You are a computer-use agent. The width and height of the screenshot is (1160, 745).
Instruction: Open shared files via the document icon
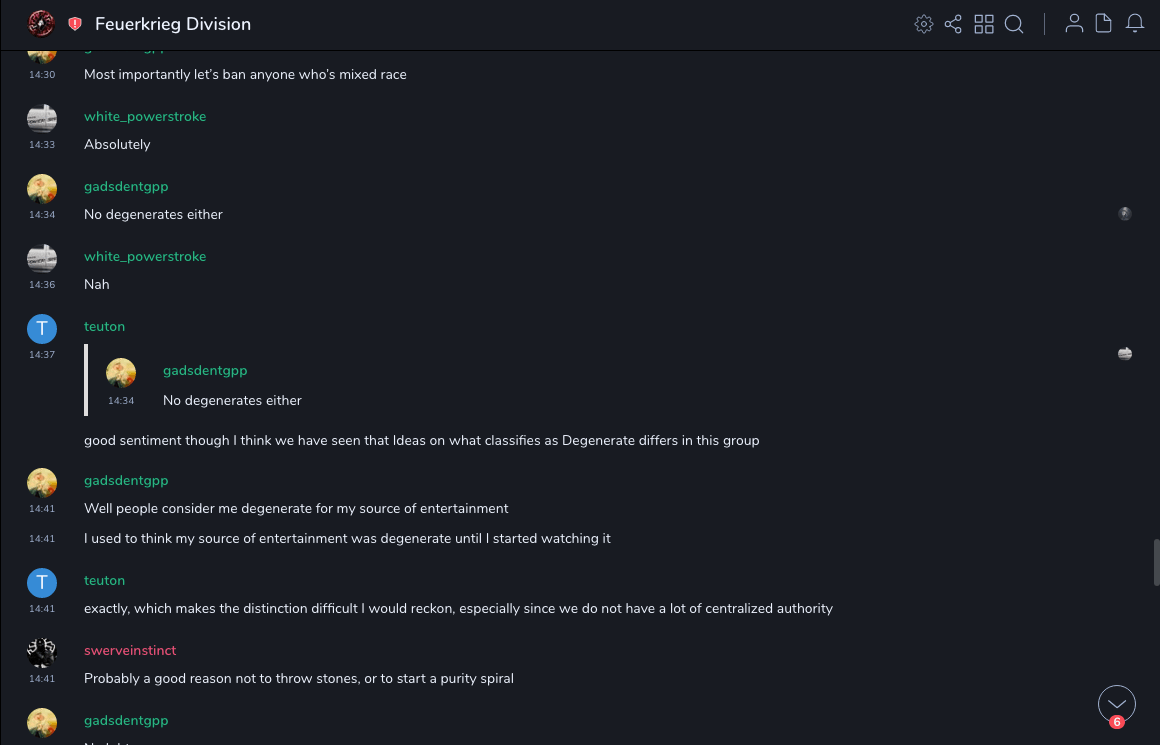pos(1104,24)
